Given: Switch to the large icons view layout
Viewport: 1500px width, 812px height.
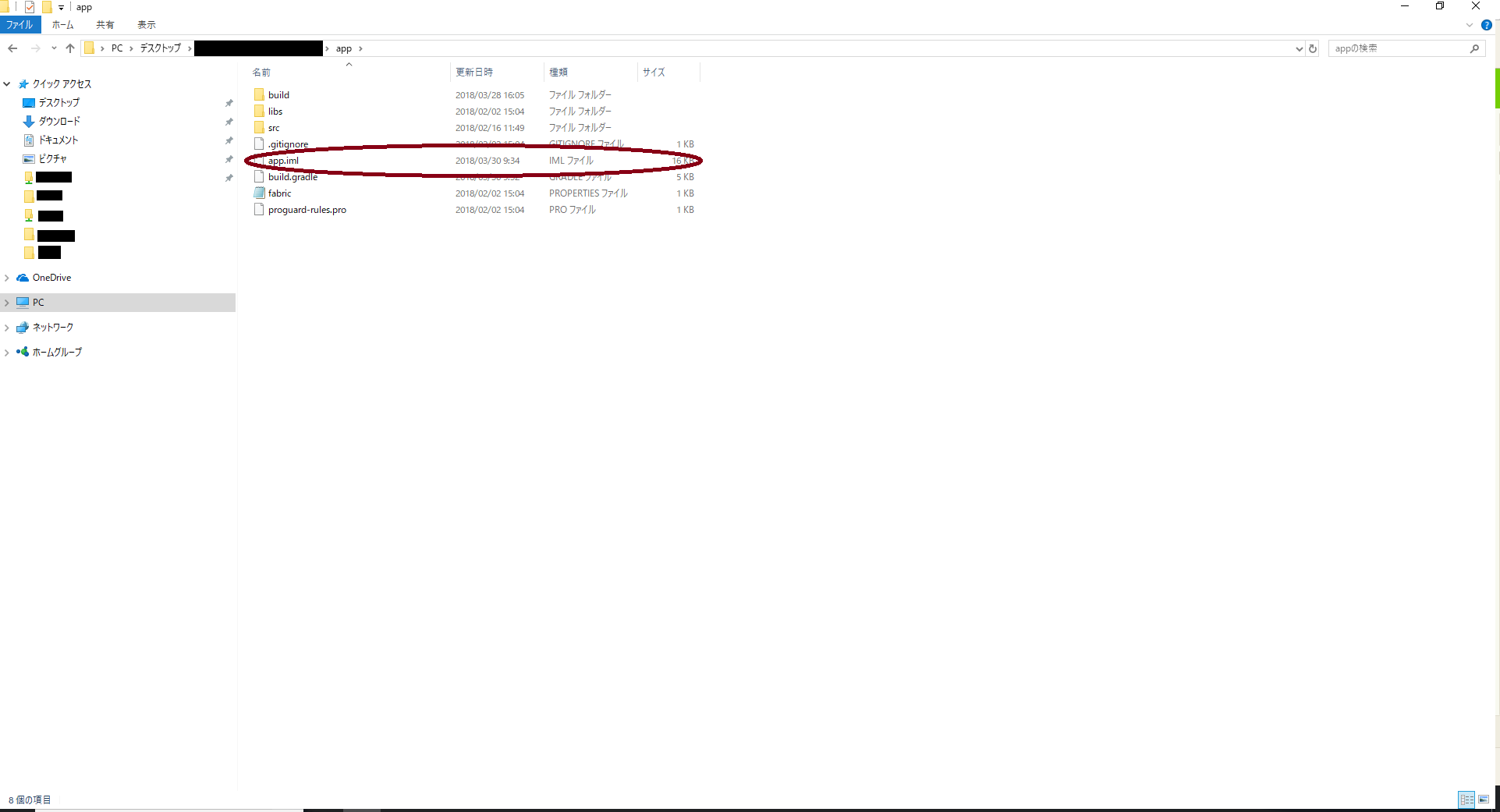Looking at the screenshot, I should pos(1484,800).
